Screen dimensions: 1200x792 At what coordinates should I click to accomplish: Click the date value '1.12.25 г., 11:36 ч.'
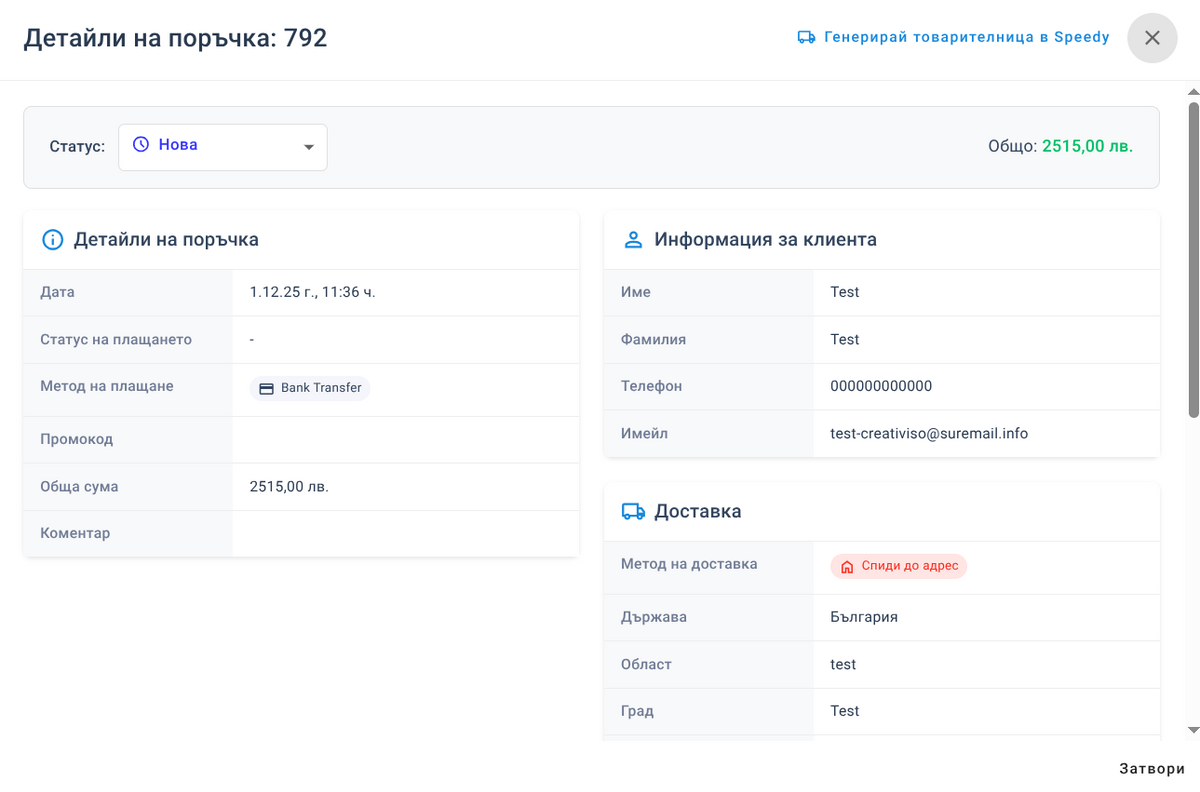[312, 292]
